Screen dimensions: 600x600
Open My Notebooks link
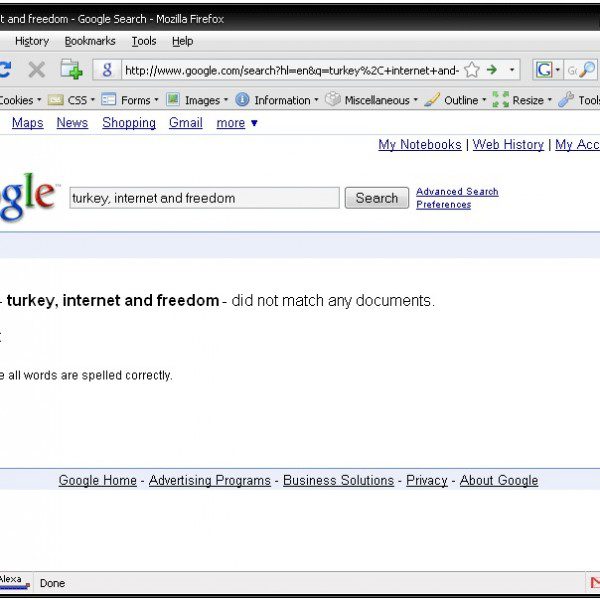coord(420,145)
